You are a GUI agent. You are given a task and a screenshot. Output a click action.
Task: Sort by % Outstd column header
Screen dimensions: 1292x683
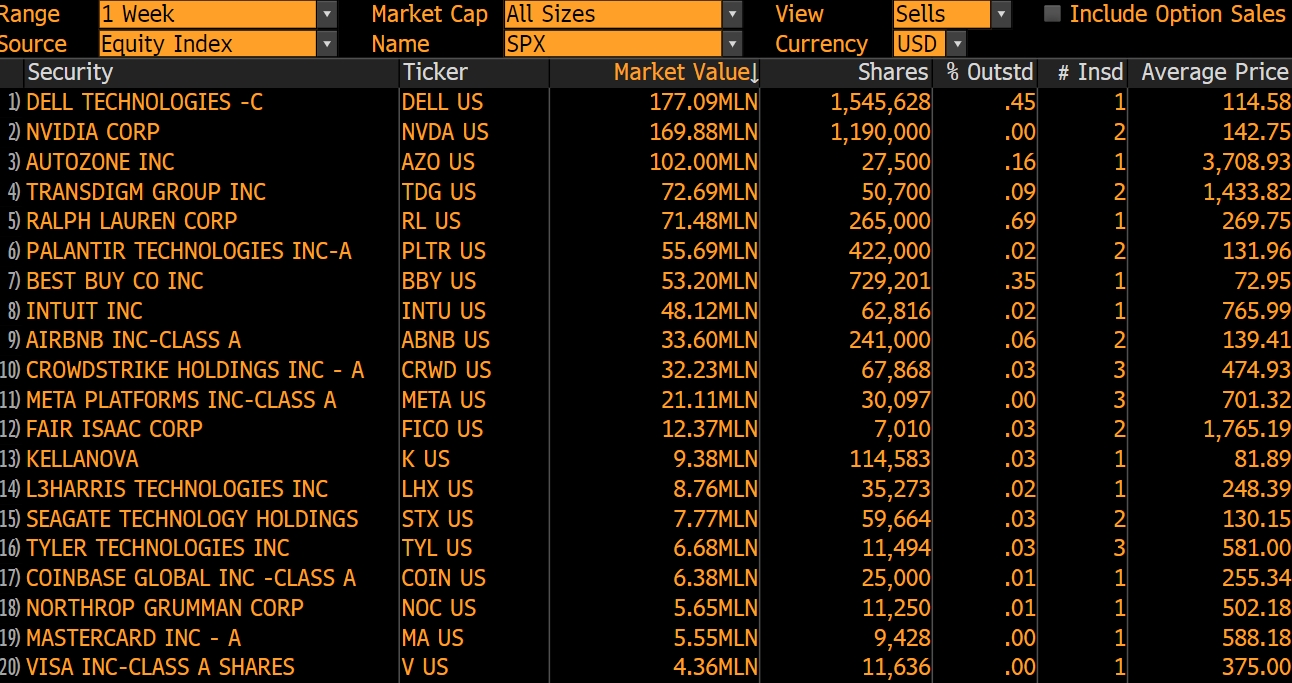tap(990, 72)
